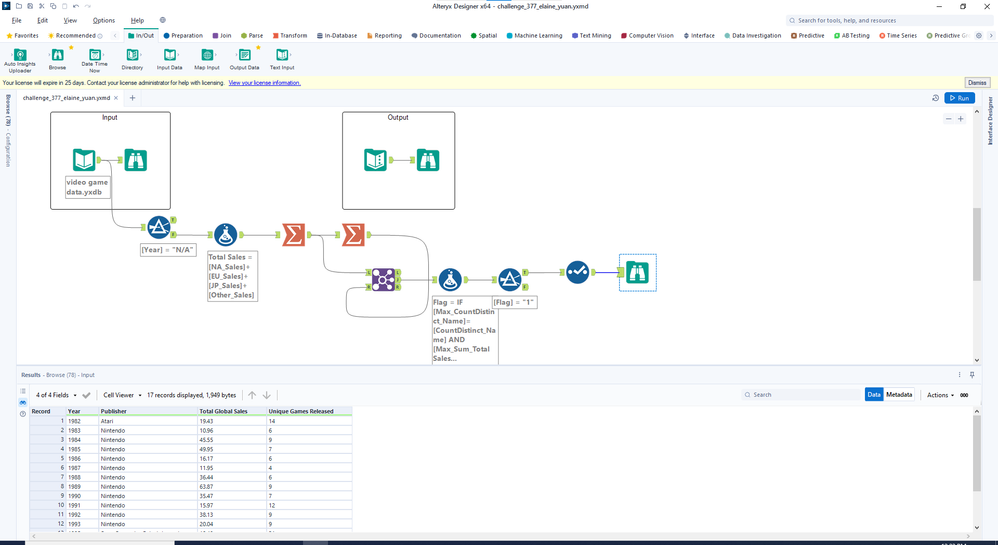998x545 pixels.
Task: Select the Flag Formula node
Action: [450, 280]
